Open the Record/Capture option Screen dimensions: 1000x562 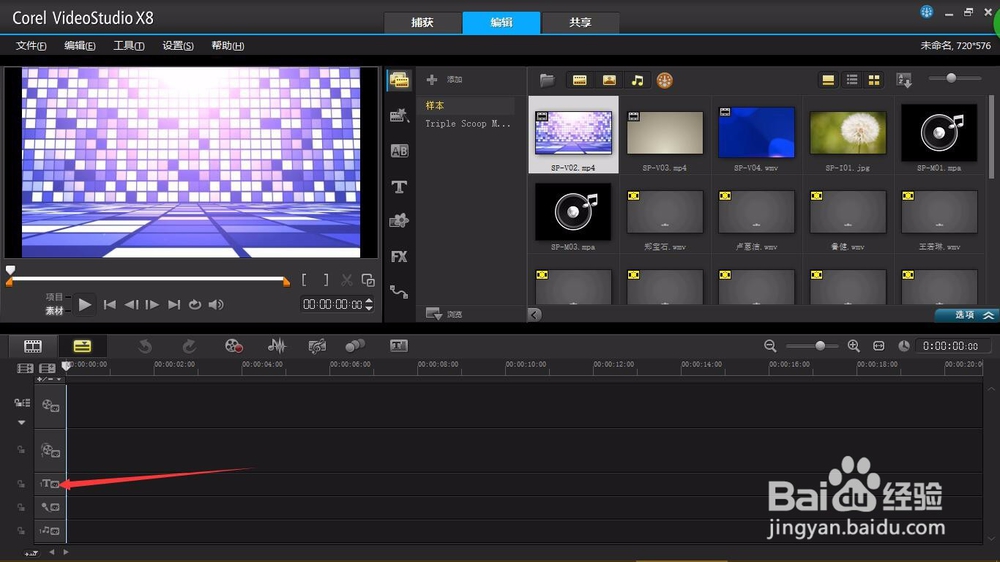point(234,346)
